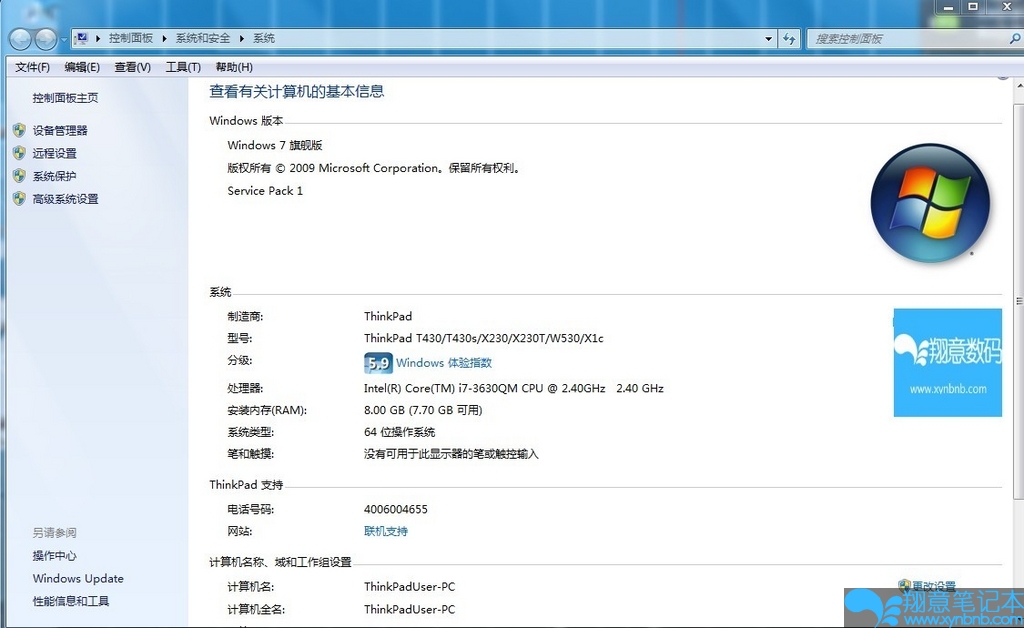Select 控制面板 in the address breadcrumb
Image resolution: width=1024 pixels, height=628 pixels.
coord(131,39)
